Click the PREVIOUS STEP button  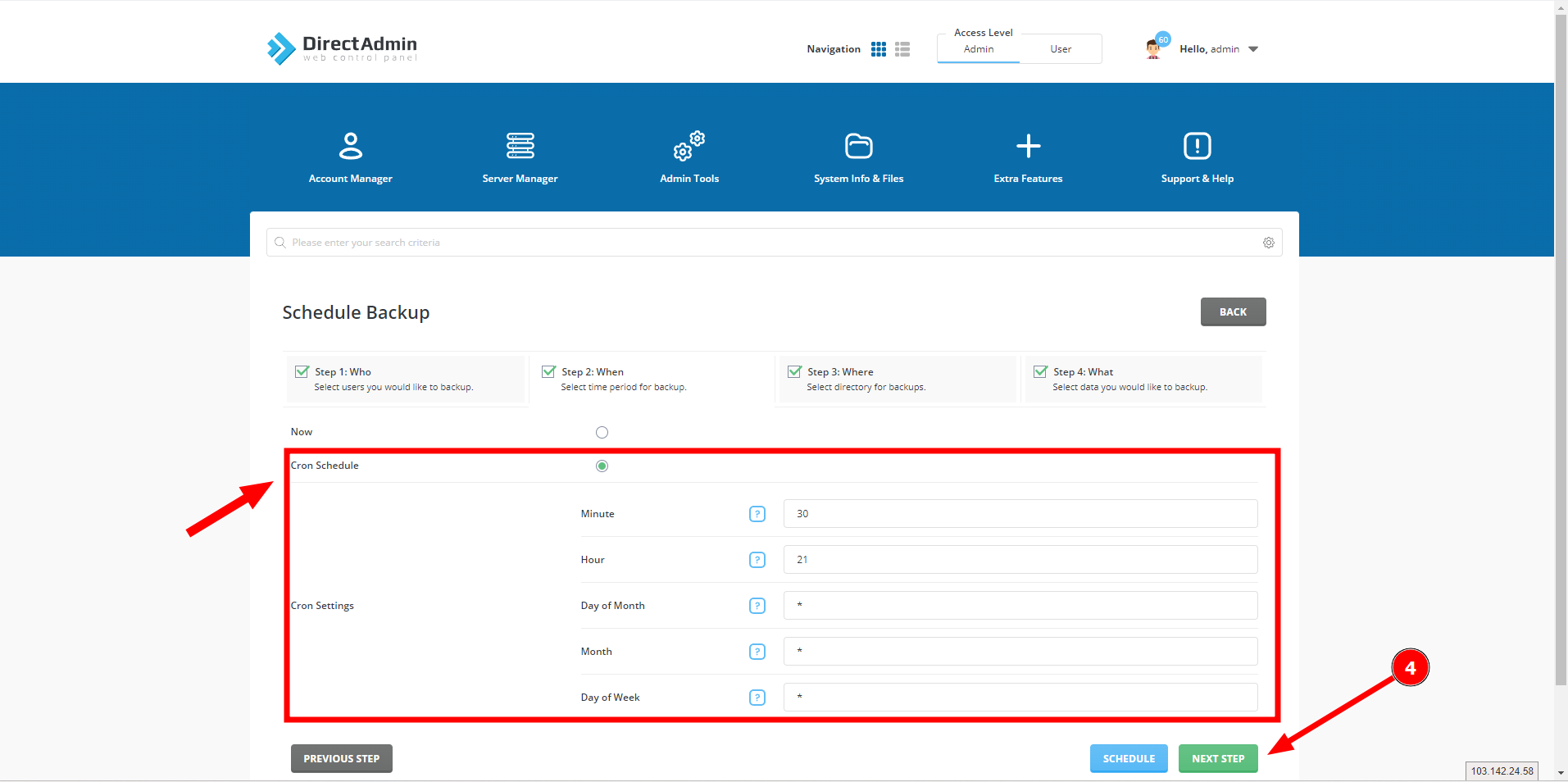[x=342, y=758]
